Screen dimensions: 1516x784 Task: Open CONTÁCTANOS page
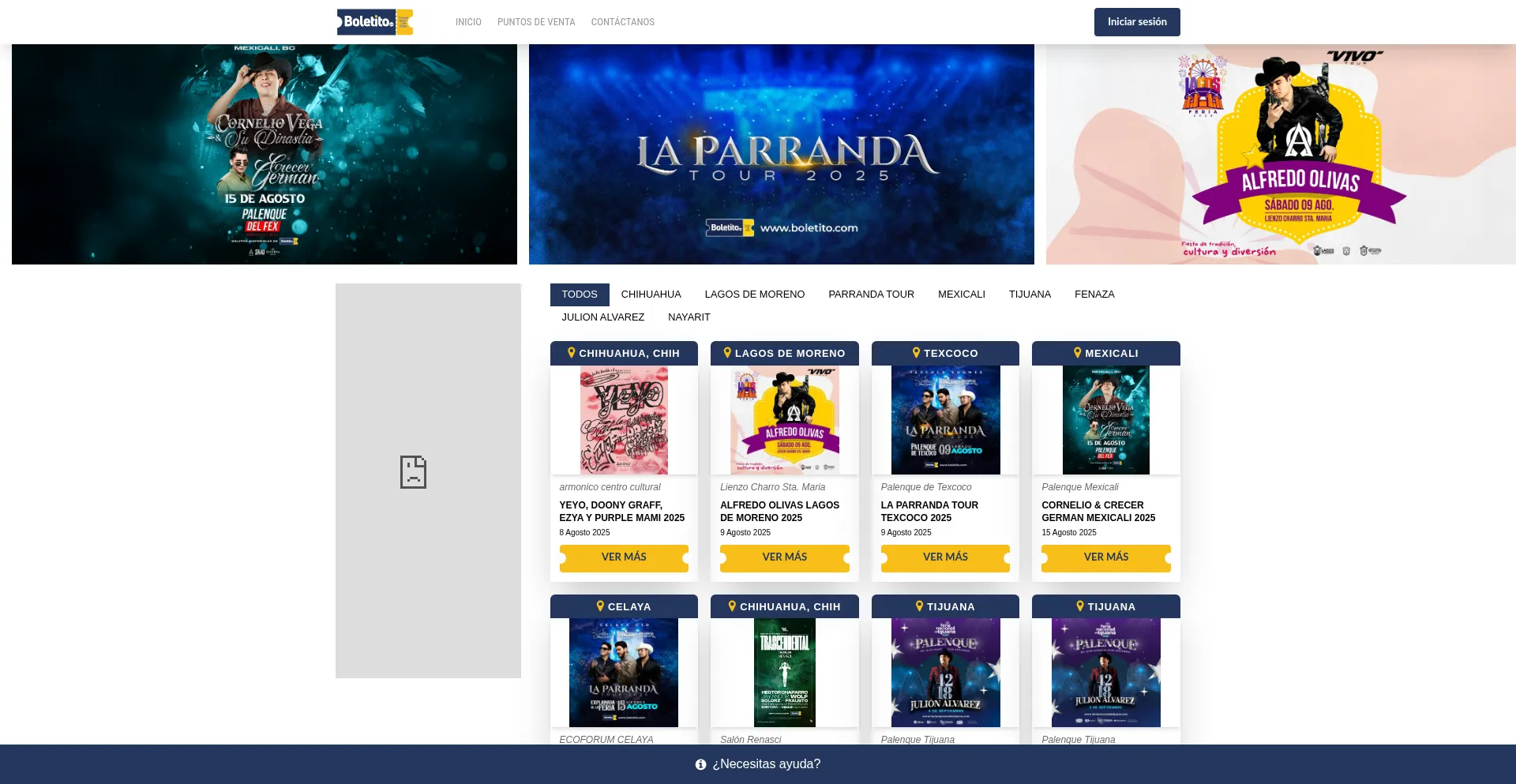(x=623, y=22)
